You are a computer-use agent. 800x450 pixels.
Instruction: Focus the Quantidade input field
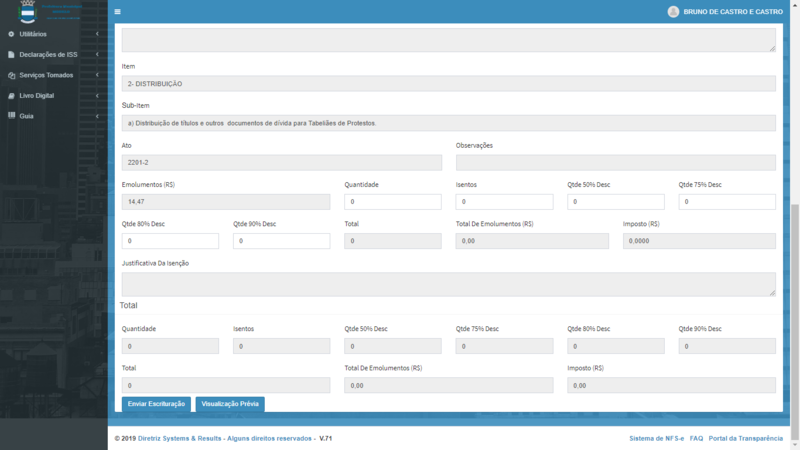(x=392, y=202)
